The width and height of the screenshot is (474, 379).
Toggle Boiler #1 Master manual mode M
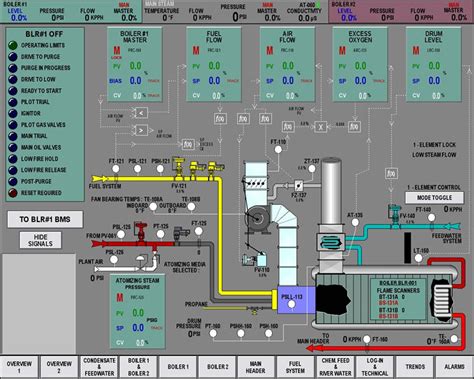tap(117, 51)
